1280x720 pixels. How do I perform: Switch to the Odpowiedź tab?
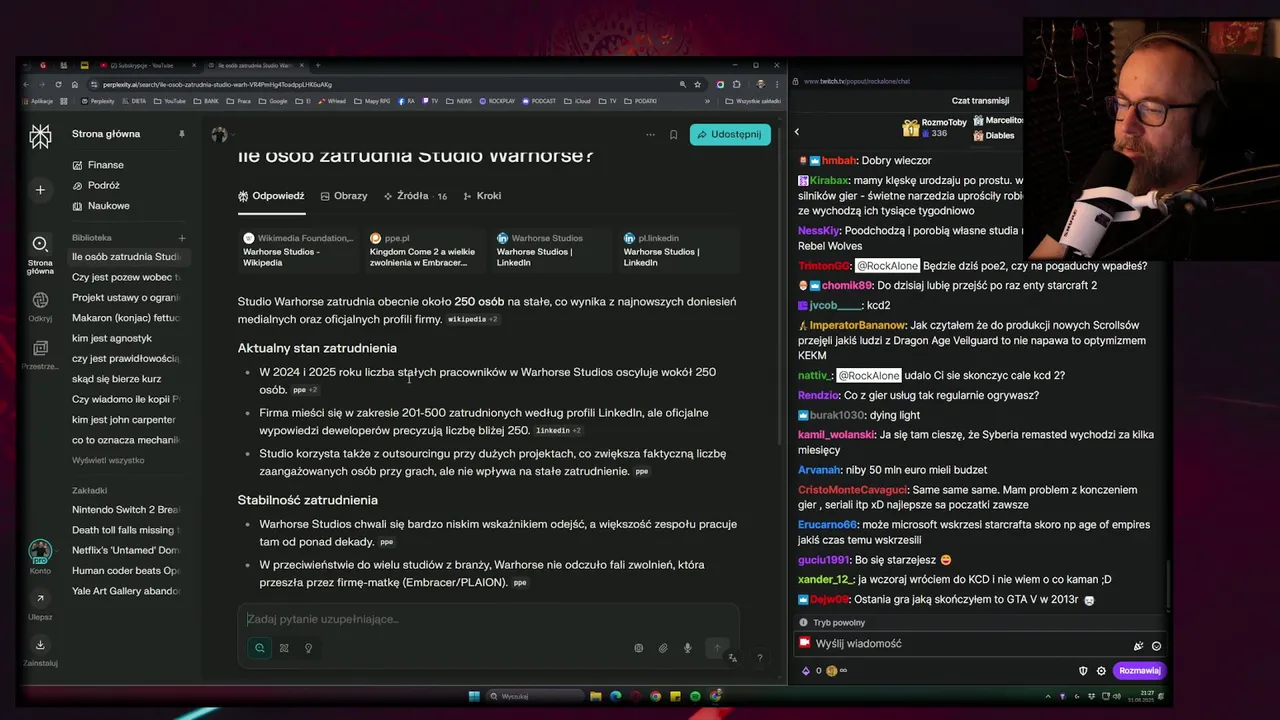pos(271,196)
